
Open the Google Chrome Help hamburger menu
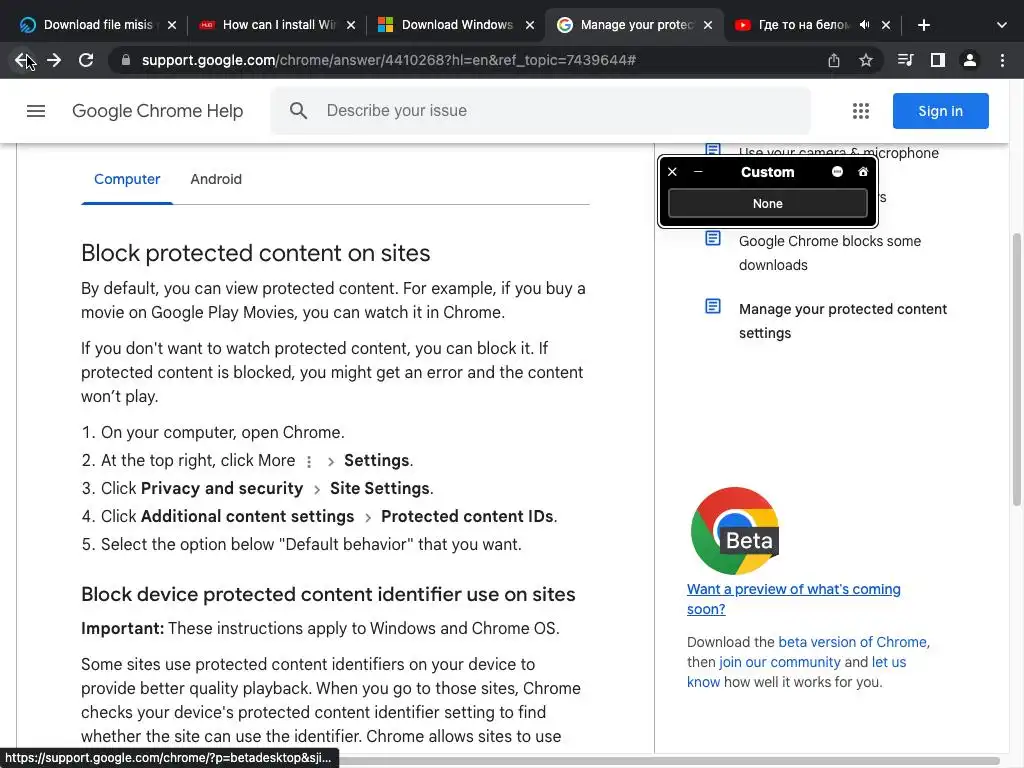pos(36,111)
